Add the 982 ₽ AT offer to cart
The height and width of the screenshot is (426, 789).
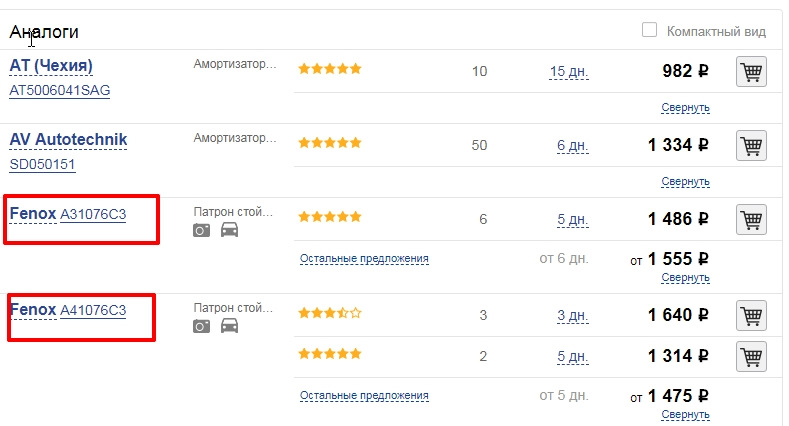[x=751, y=72]
